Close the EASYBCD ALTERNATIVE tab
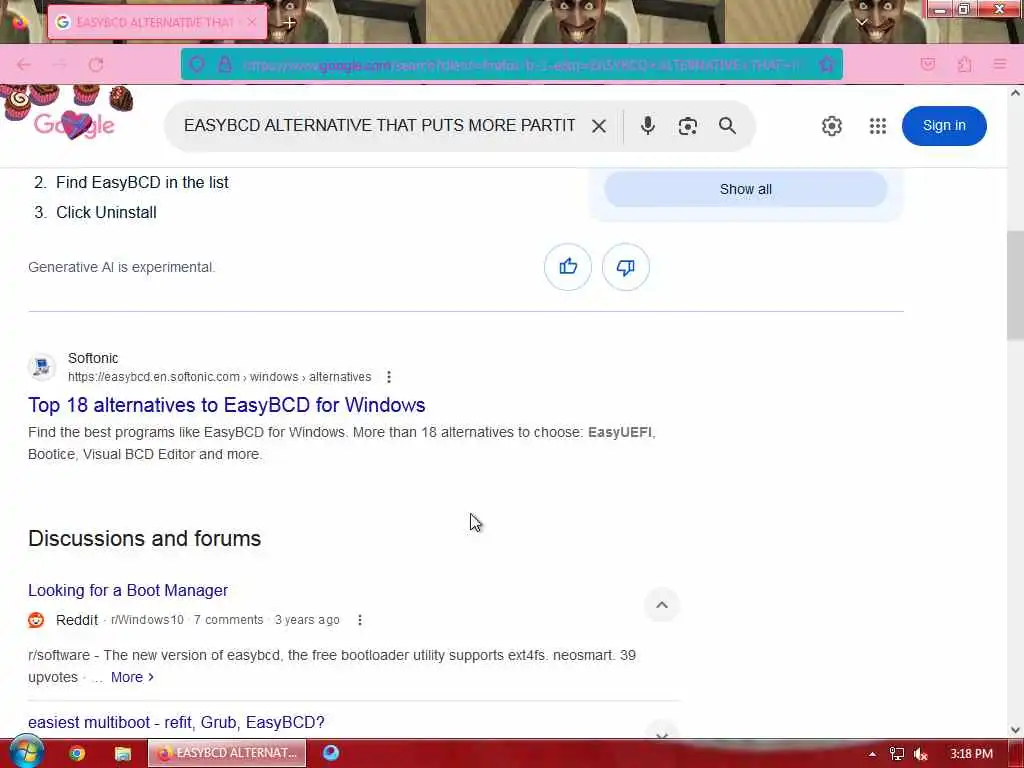 tap(251, 22)
